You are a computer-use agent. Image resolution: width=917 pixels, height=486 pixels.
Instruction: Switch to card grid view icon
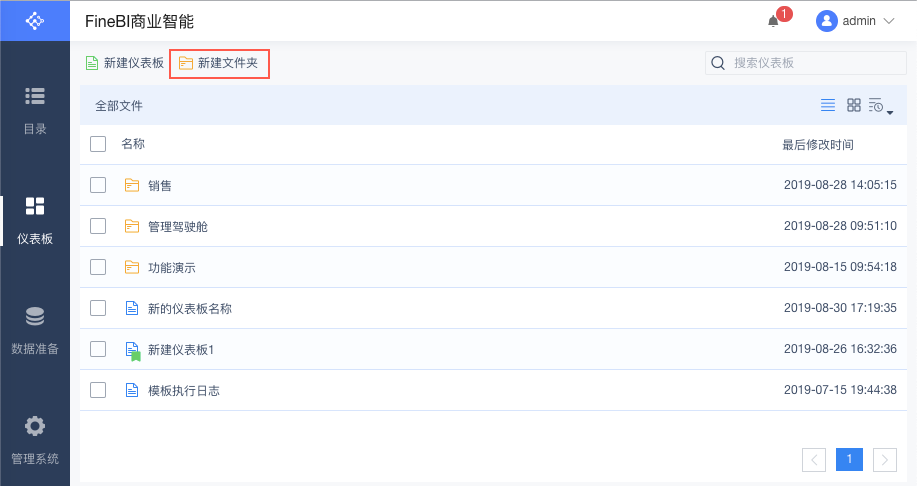click(x=854, y=105)
